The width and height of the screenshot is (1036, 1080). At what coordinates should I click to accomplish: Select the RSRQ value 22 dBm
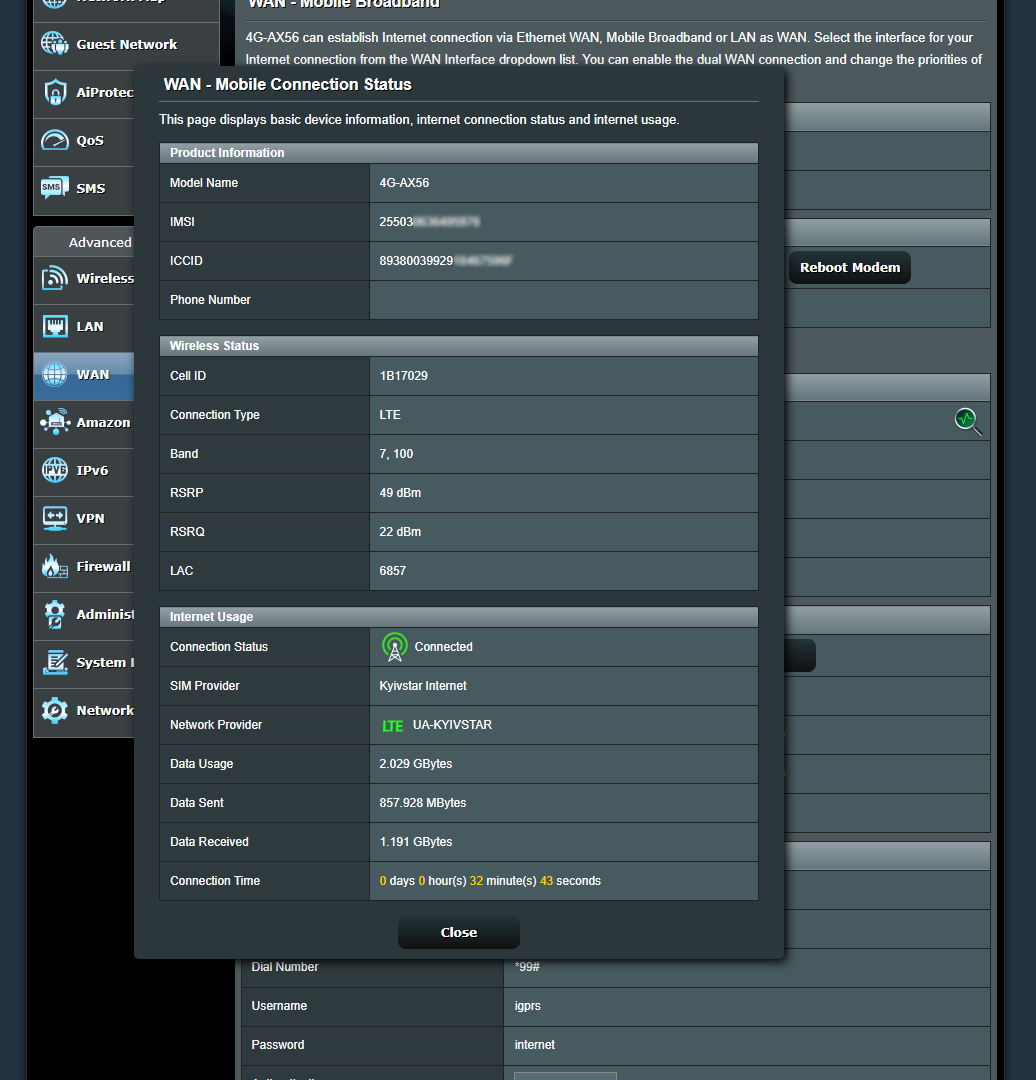[400, 532]
